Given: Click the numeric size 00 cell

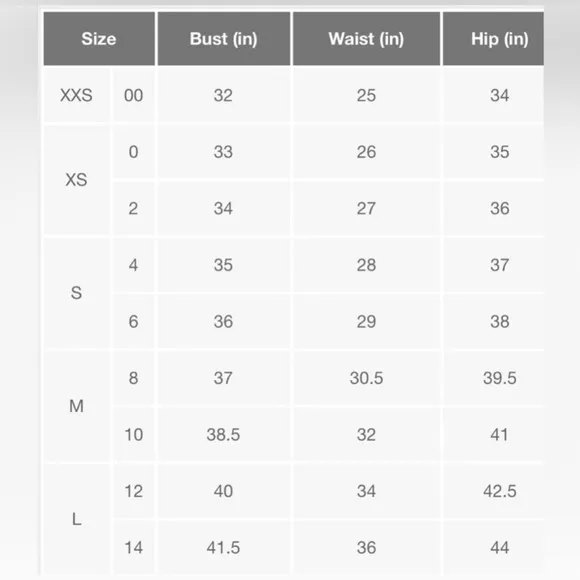Looking at the screenshot, I should point(134,95).
